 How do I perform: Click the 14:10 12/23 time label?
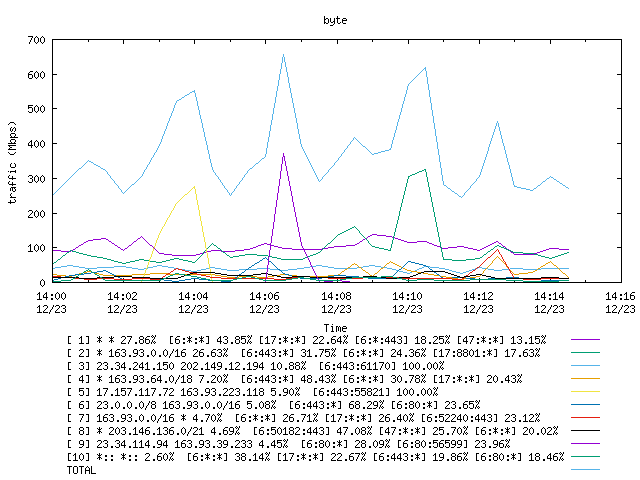(x=407, y=302)
